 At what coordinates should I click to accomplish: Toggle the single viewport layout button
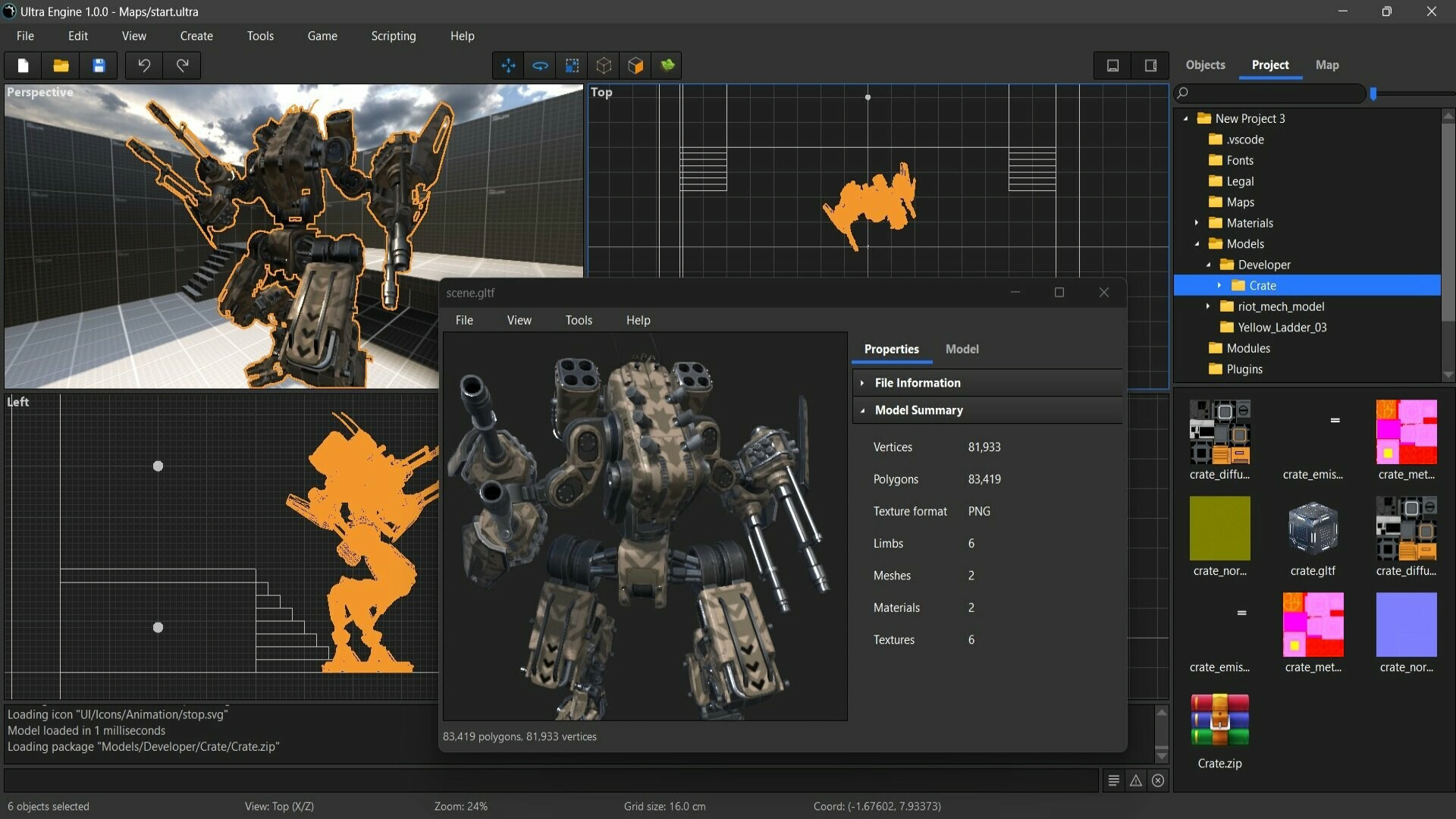pos(1113,64)
